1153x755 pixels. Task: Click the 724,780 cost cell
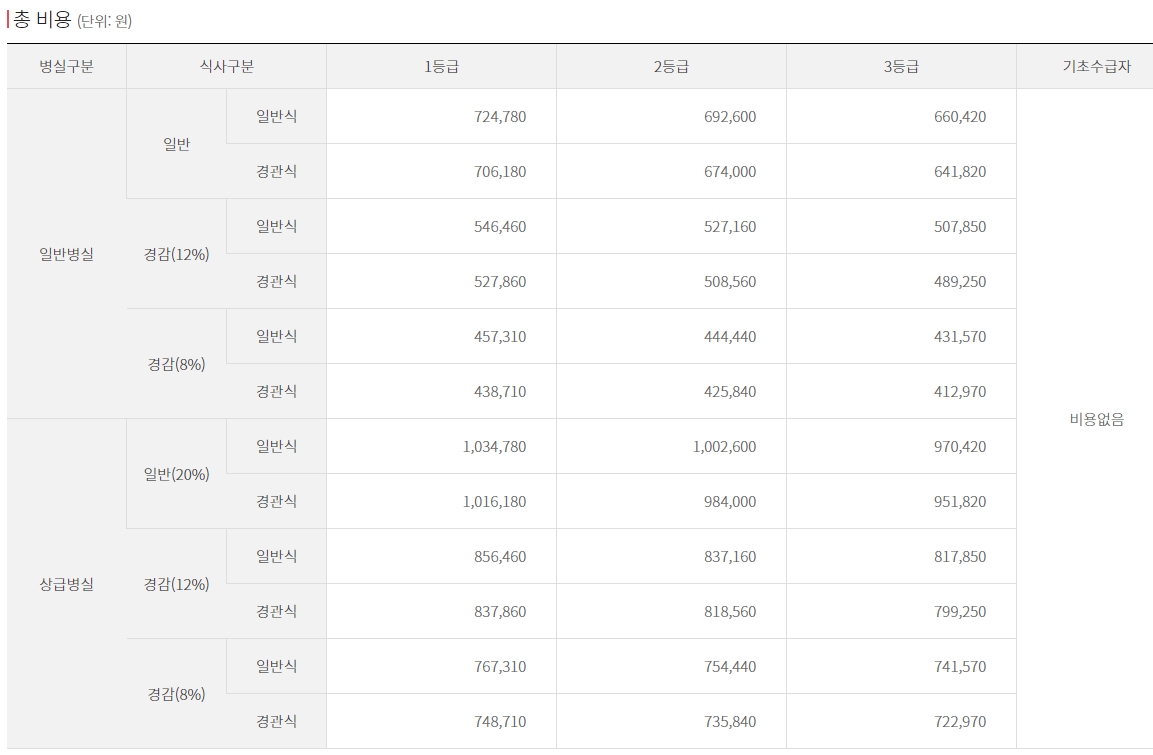pyautogui.click(x=500, y=117)
